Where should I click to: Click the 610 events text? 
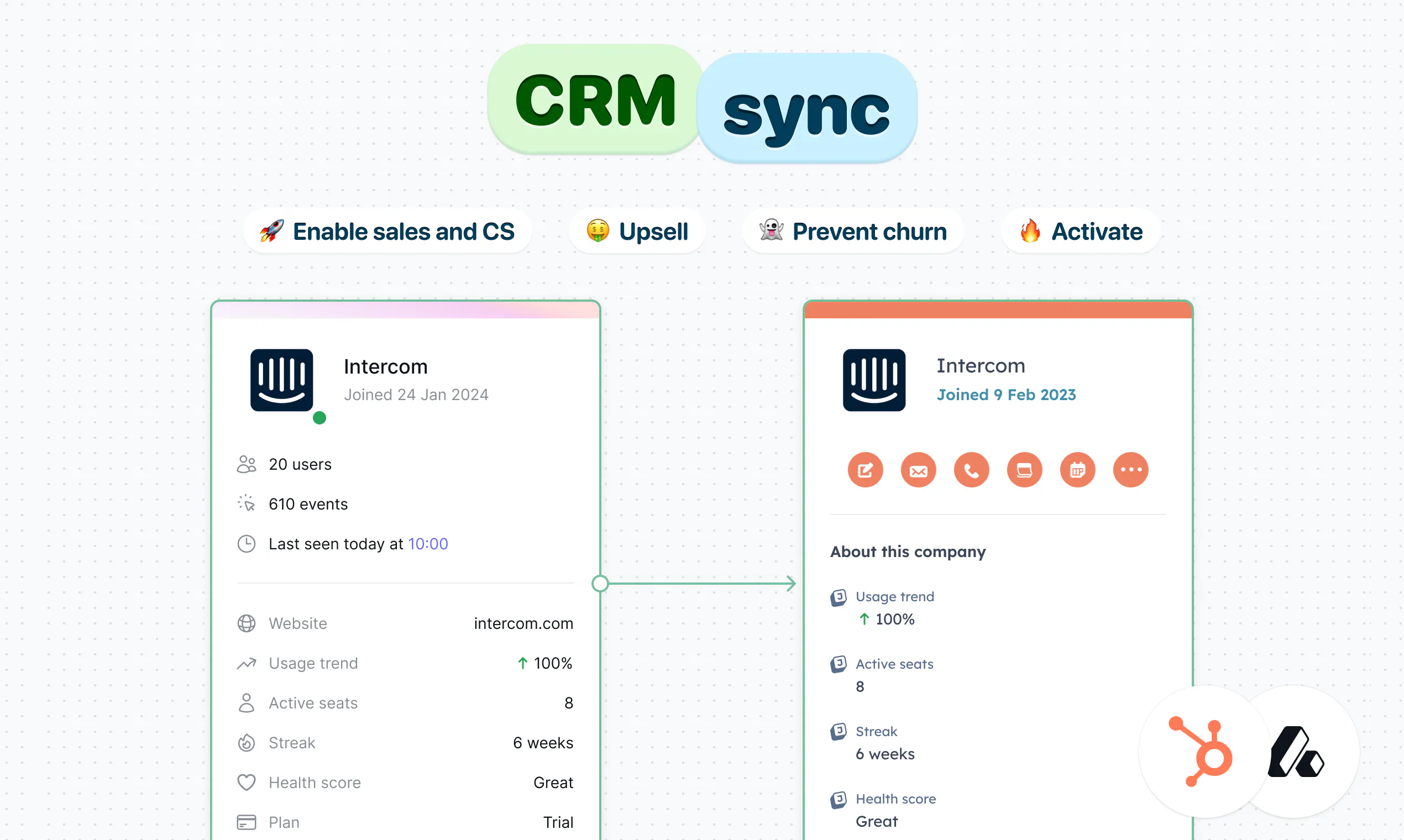tap(308, 504)
